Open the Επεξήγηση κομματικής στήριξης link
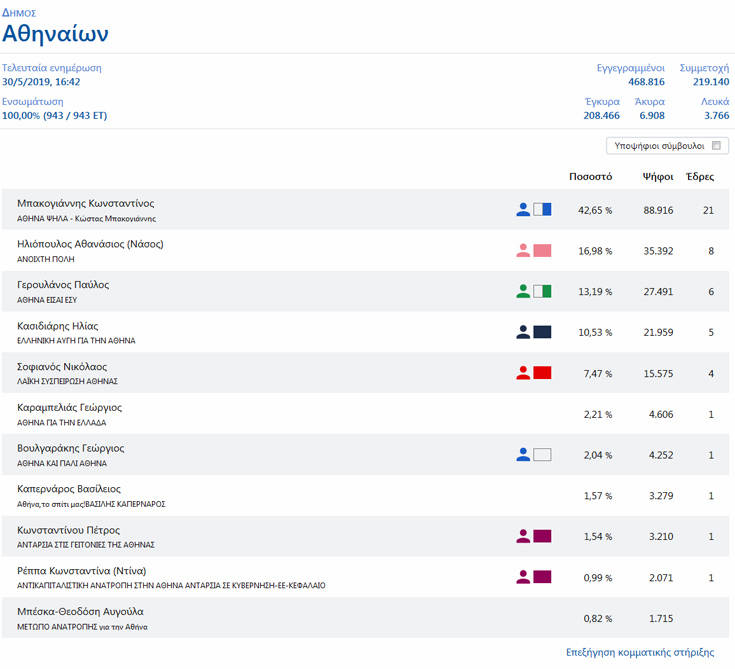Screen dimensions: 735x669 click(640, 652)
